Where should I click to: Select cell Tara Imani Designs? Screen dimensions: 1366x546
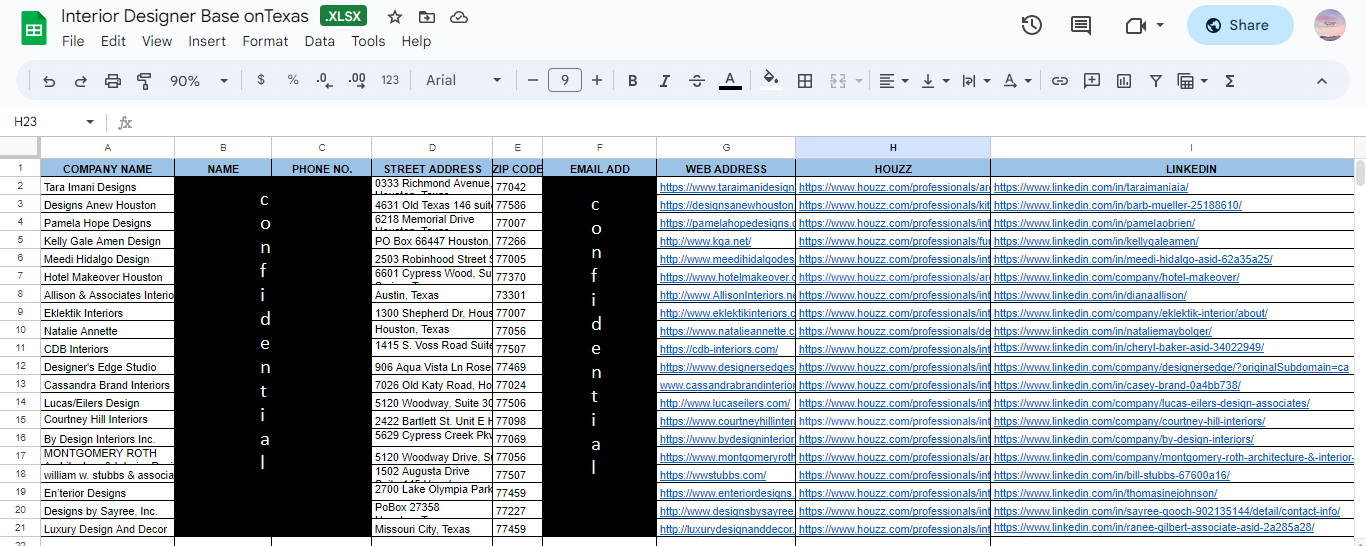click(108, 187)
